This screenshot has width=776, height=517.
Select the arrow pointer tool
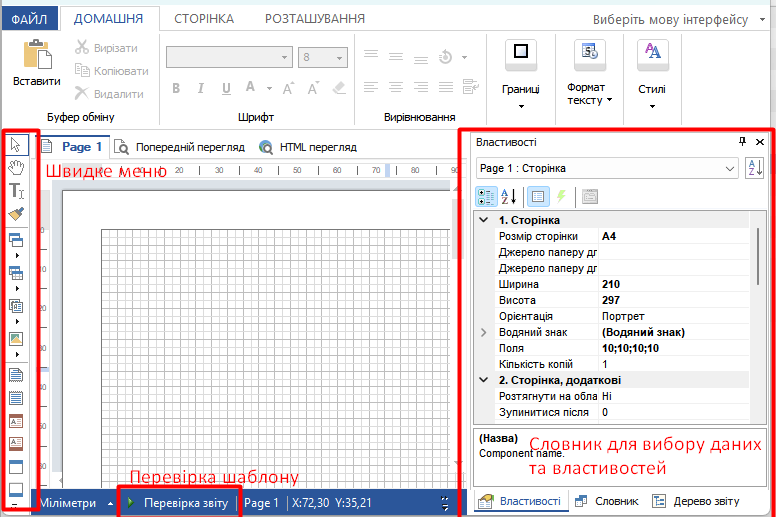click(x=16, y=146)
